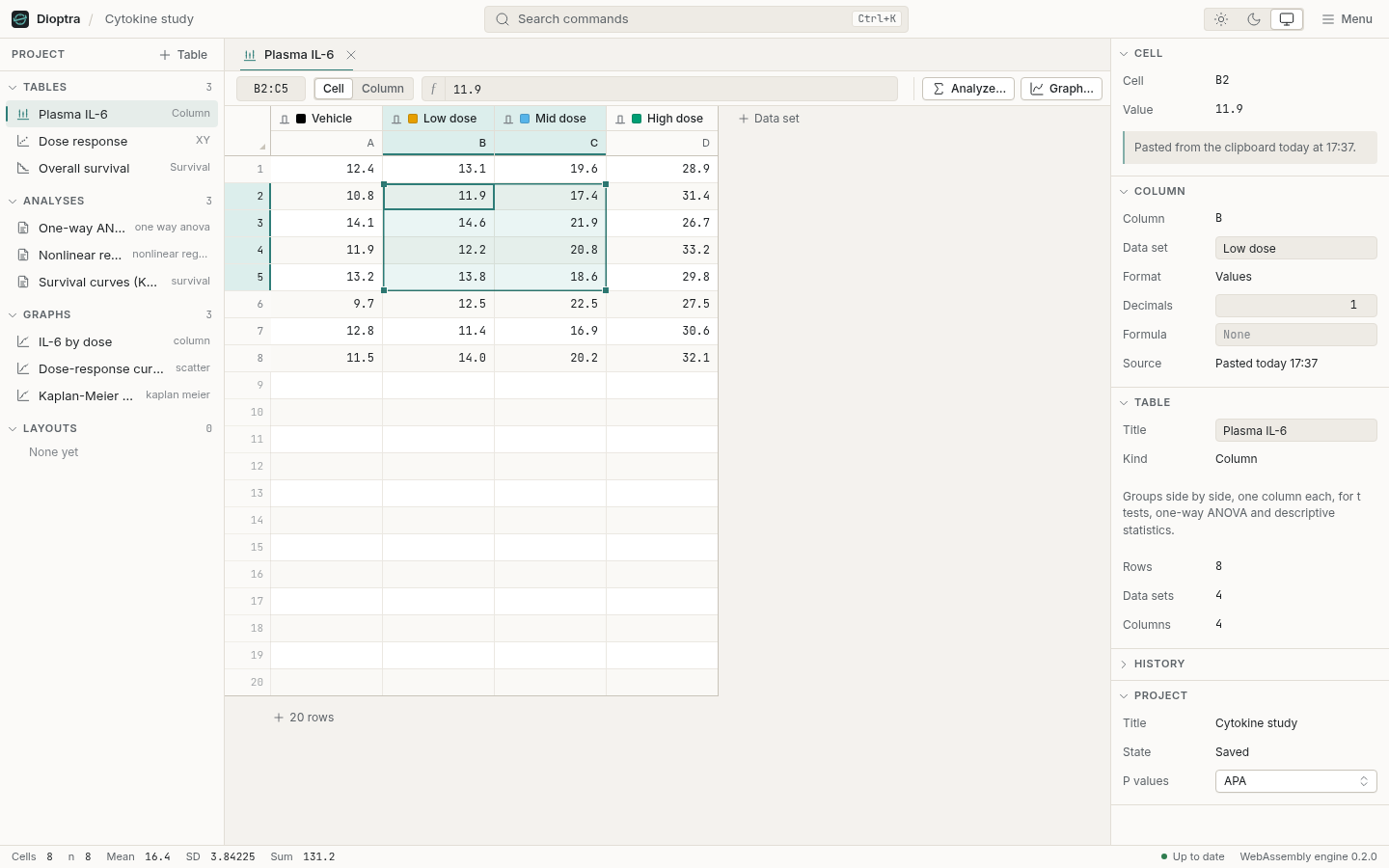Click the Dose response table icon
1389x868 pixels.
point(23,141)
